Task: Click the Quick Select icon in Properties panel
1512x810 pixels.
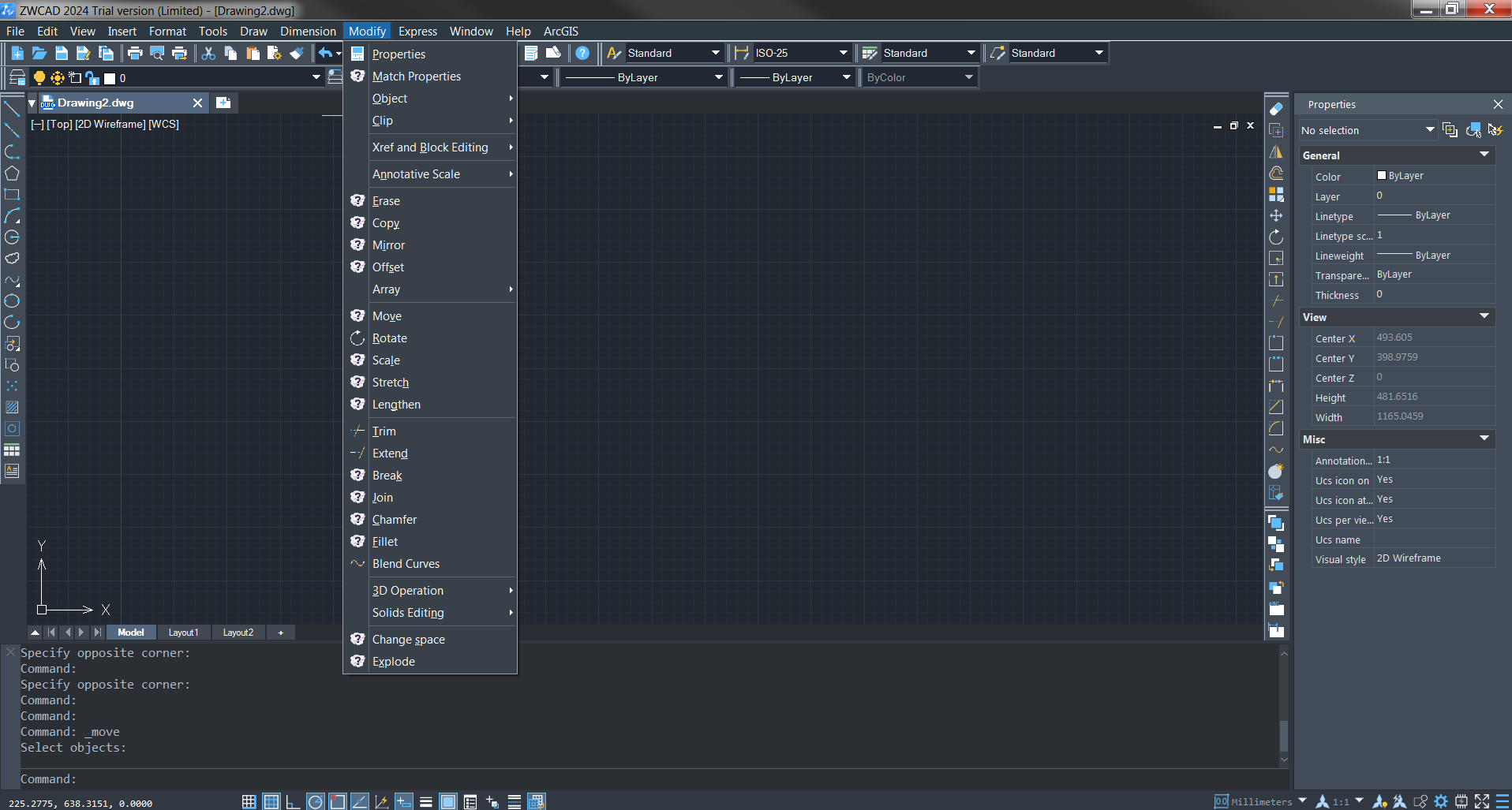Action: [x=1495, y=130]
